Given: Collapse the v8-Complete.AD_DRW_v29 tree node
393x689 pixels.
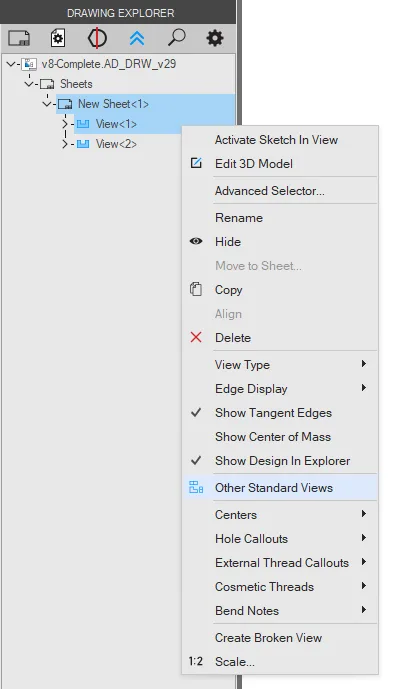Looking at the screenshot, I should coord(11,64).
